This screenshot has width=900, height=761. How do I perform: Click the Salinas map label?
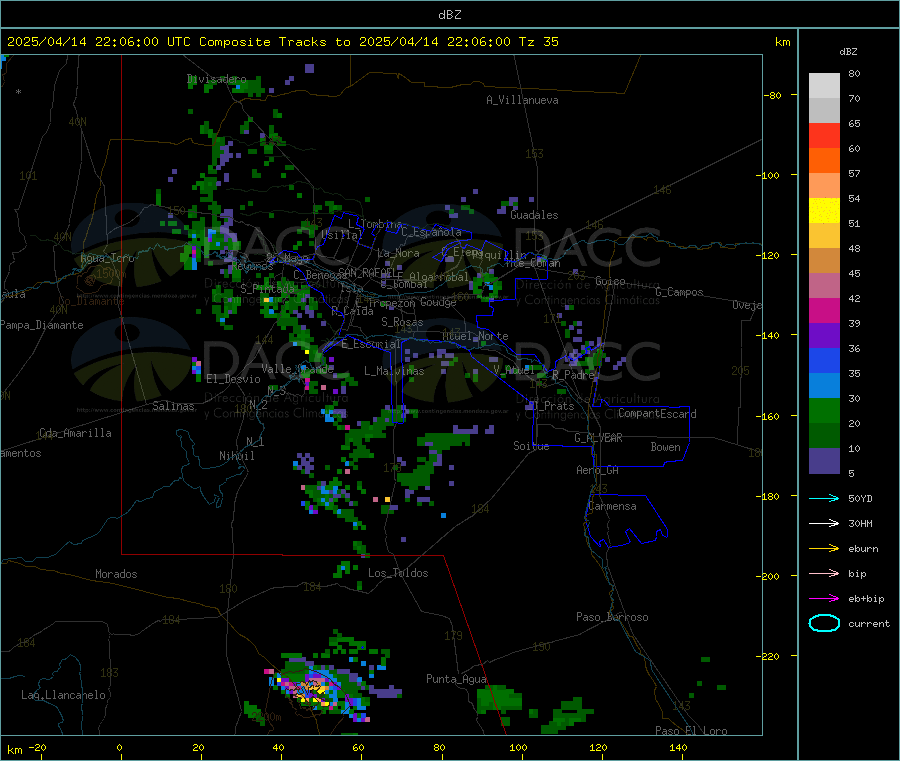click(x=173, y=406)
